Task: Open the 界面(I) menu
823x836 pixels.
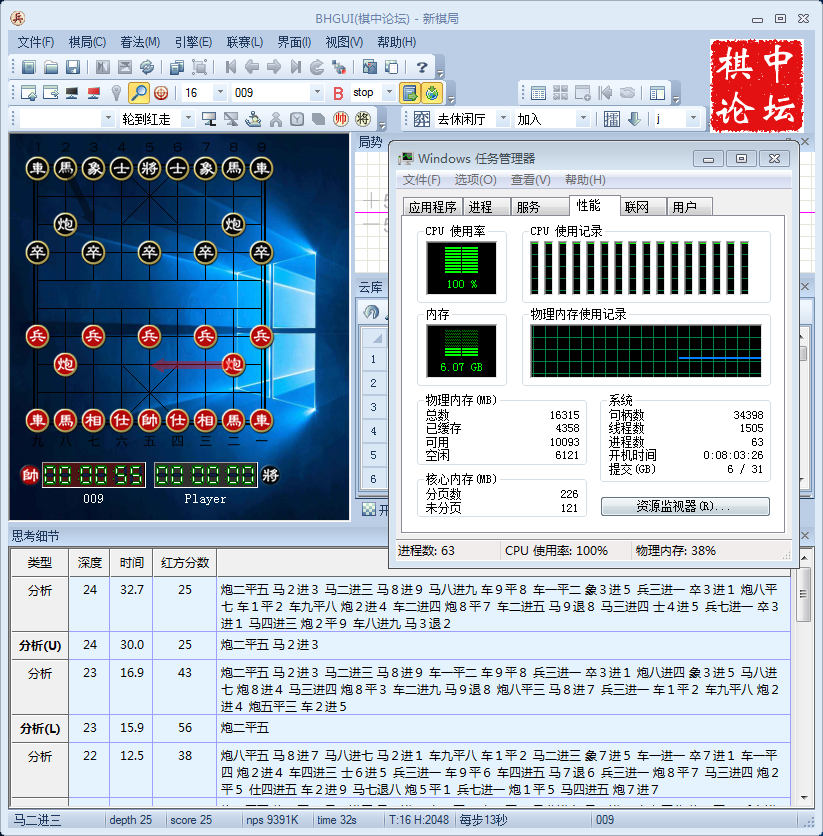Action: click(x=294, y=42)
